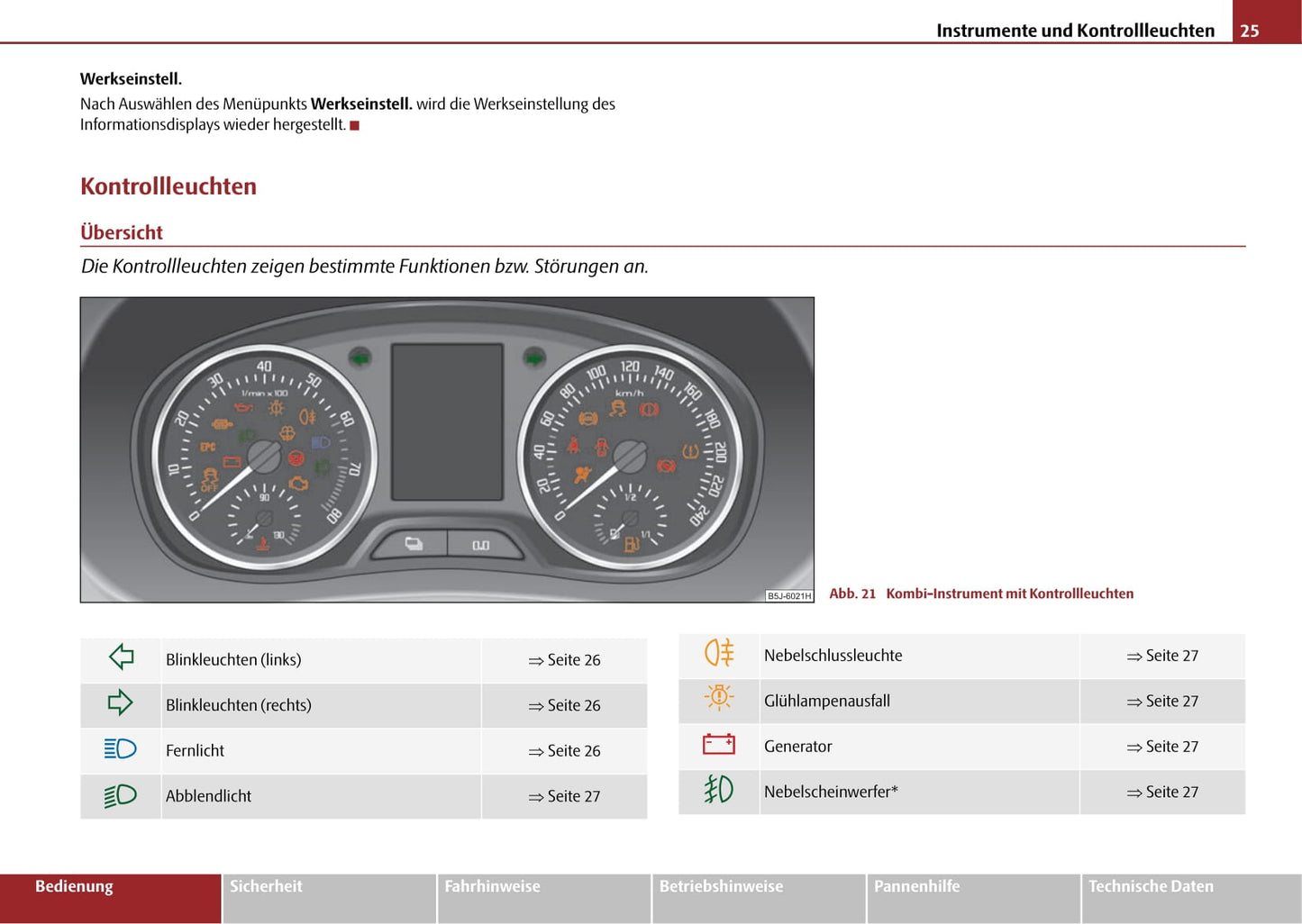The width and height of the screenshot is (1302, 924).
Task: Click the left turn signal icon in table
Action: (x=121, y=657)
